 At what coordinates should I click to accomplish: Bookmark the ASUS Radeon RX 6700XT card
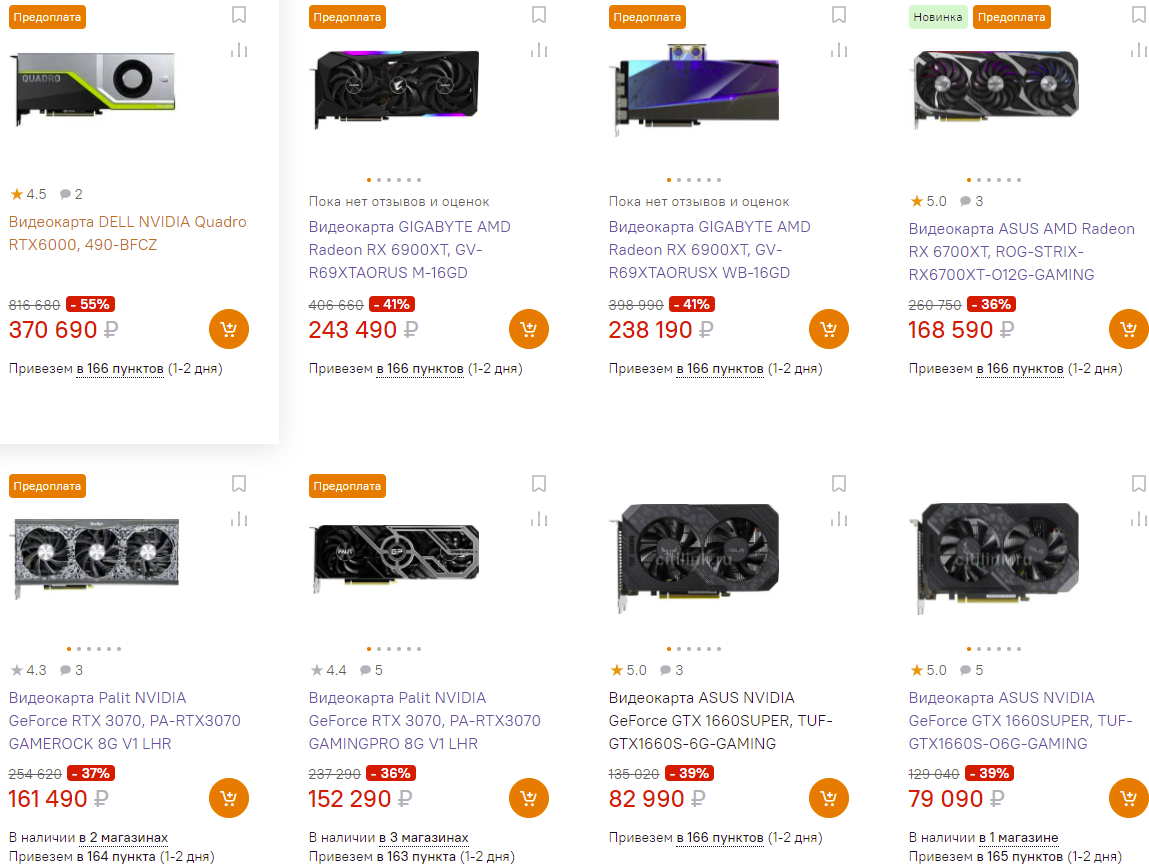tap(1138, 15)
